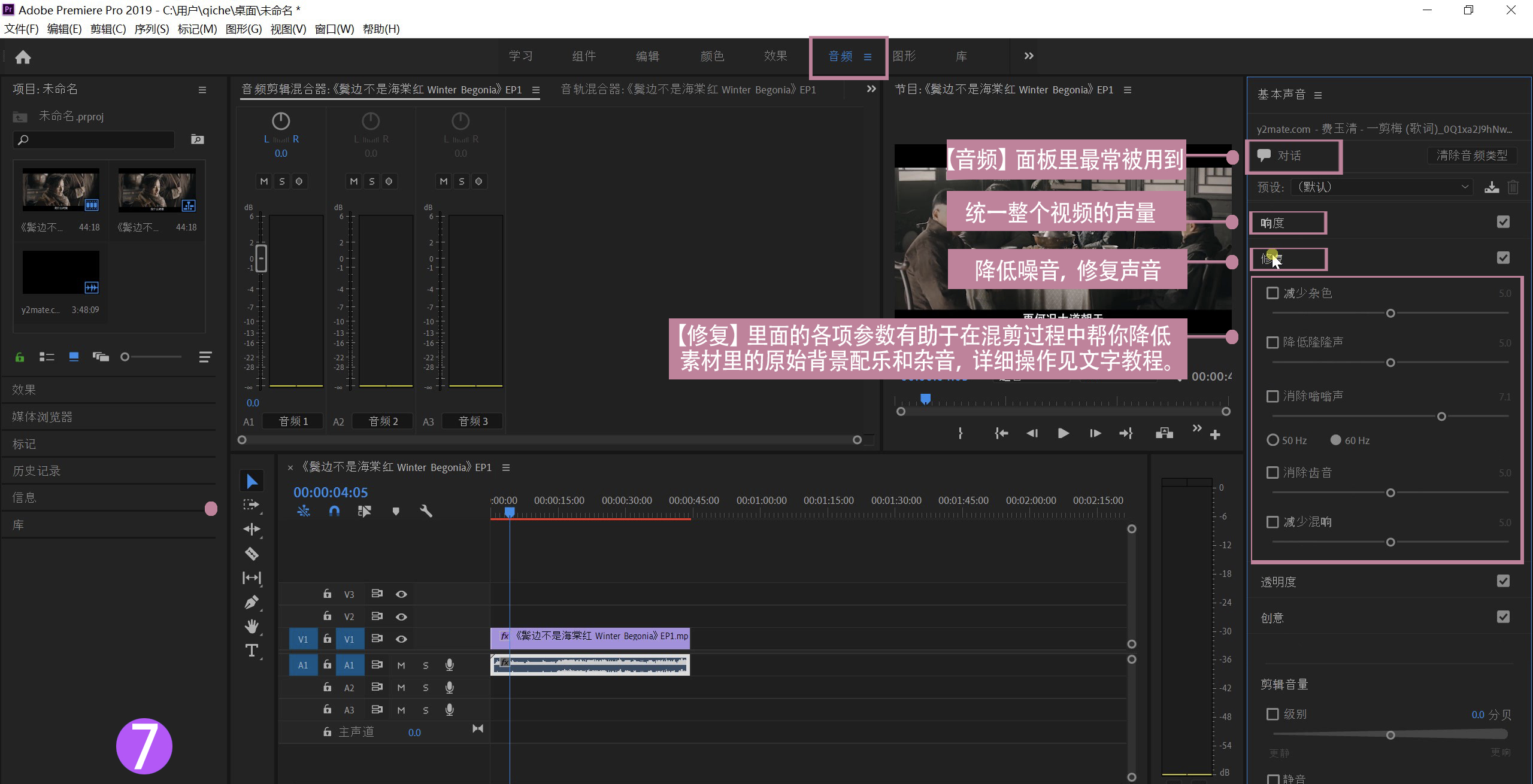Open timeline sequence panel menu
Image resolution: width=1533 pixels, height=784 pixels.
click(506, 467)
